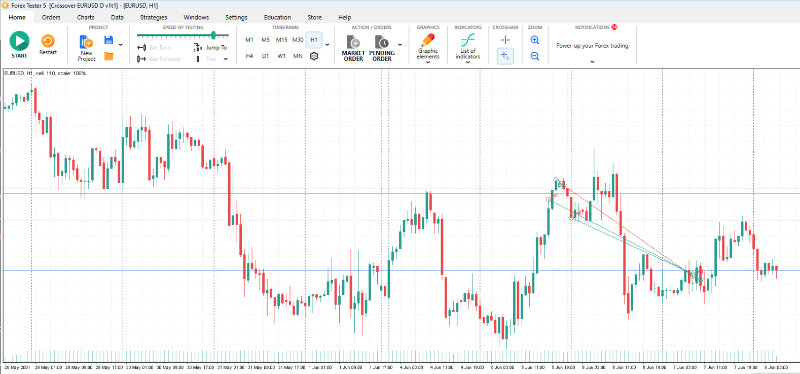Click "Power-up your Forex trading" notification

(592, 45)
